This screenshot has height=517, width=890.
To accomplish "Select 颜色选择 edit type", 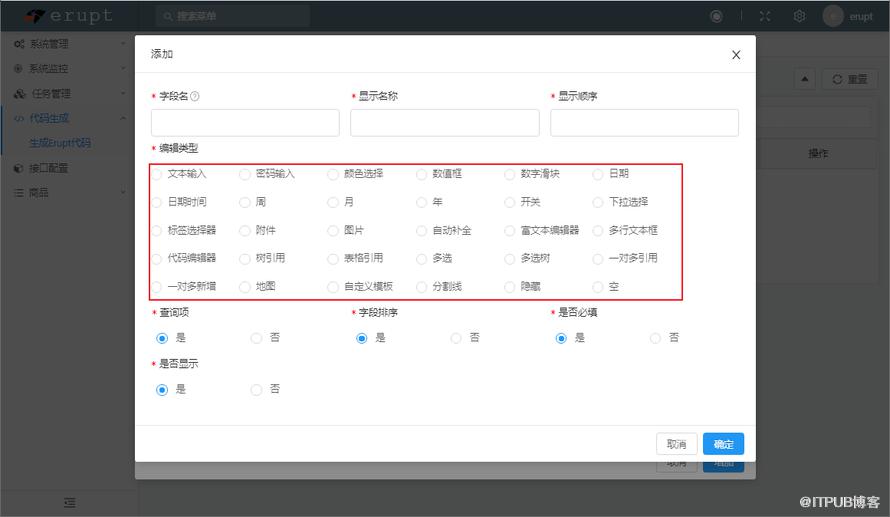I will click(x=333, y=174).
